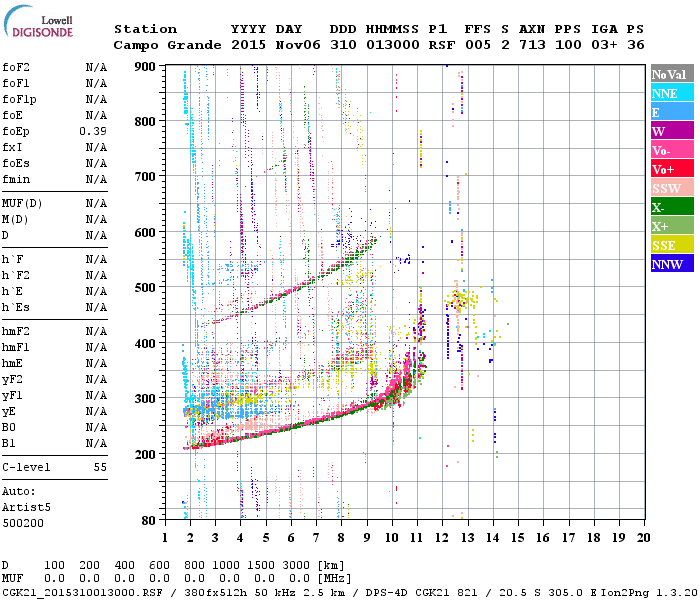Image resolution: width=700 pixels, height=600 pixels.
Task: Click the h`F parameter label
Action: 12,259
